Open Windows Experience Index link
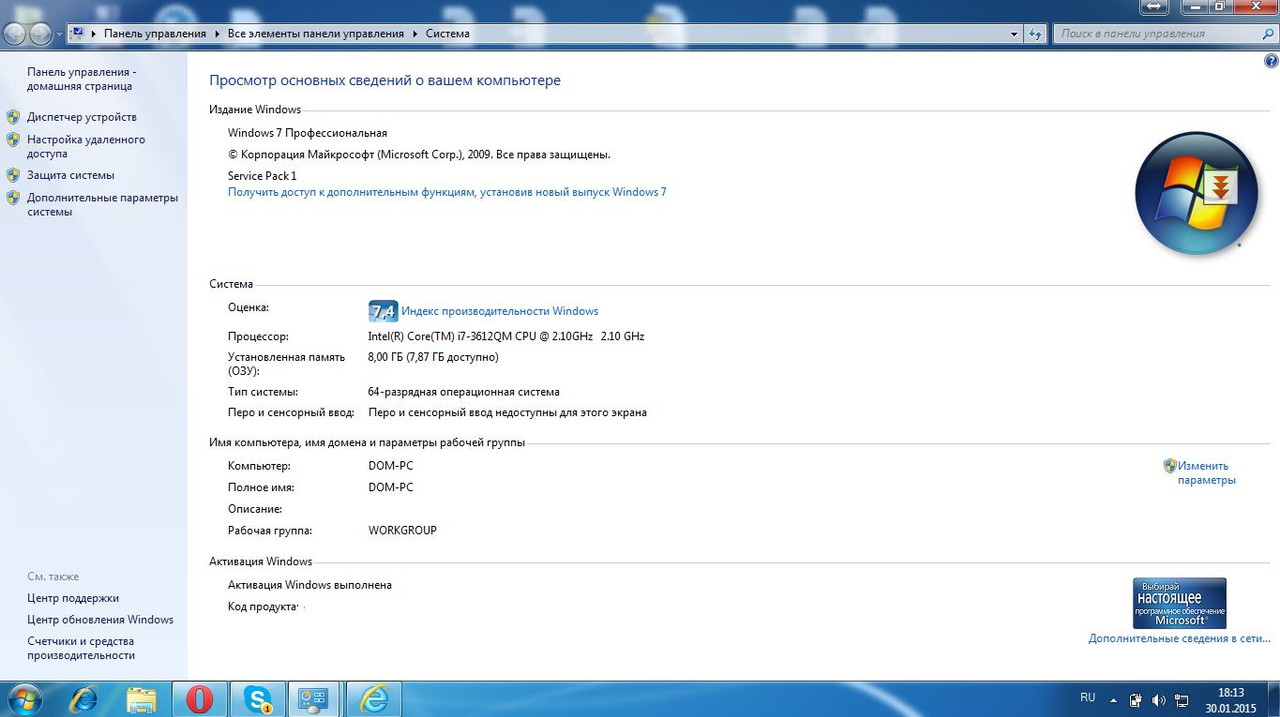1280x717 pixels. pyautogui.click(x=499, y=311)
